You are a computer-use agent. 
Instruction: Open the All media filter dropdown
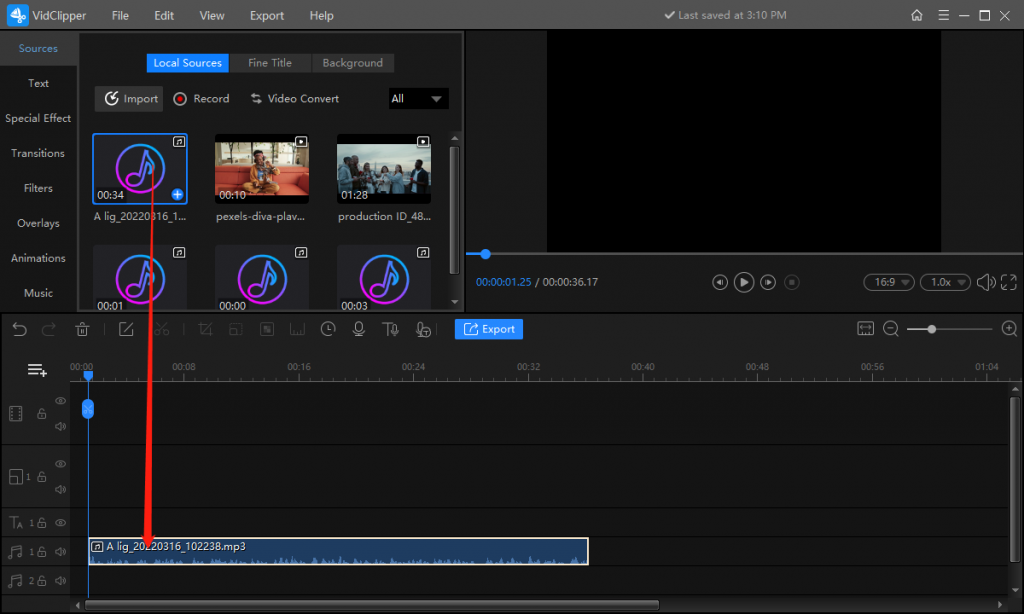click(x=418, y=99)
